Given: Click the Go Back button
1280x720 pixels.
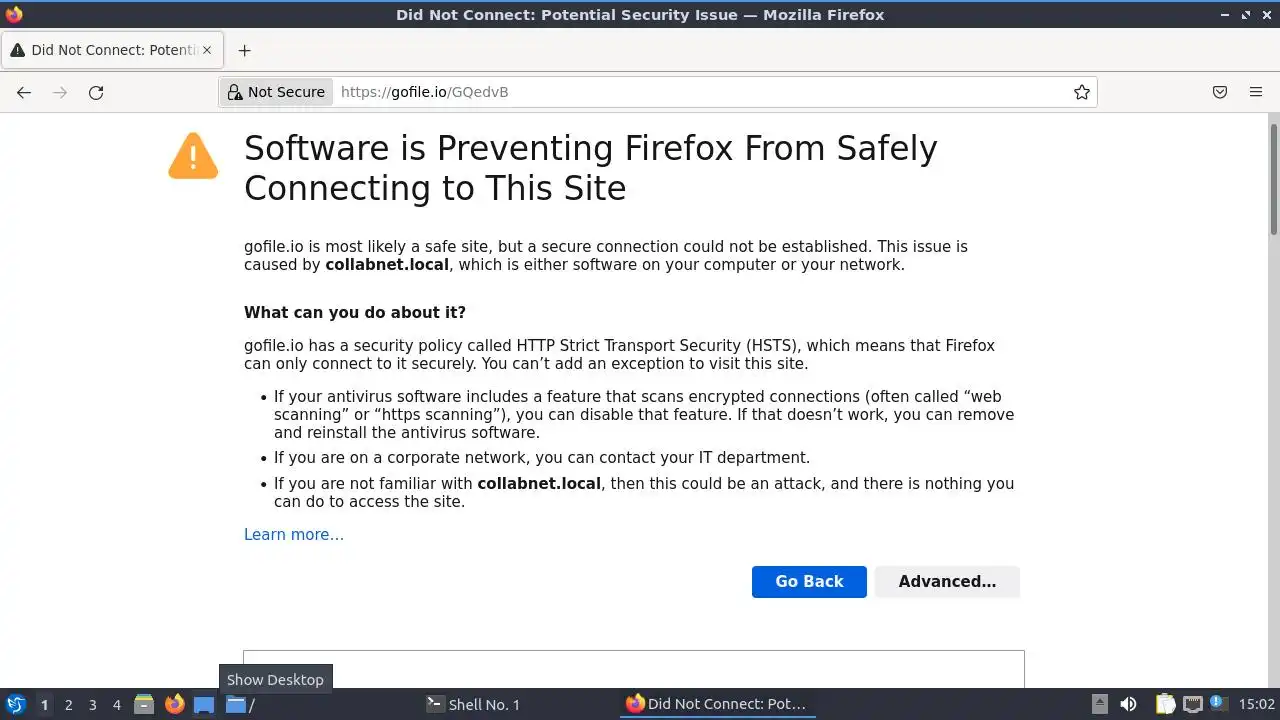Looking at the screenshot, I should point(809,581).
